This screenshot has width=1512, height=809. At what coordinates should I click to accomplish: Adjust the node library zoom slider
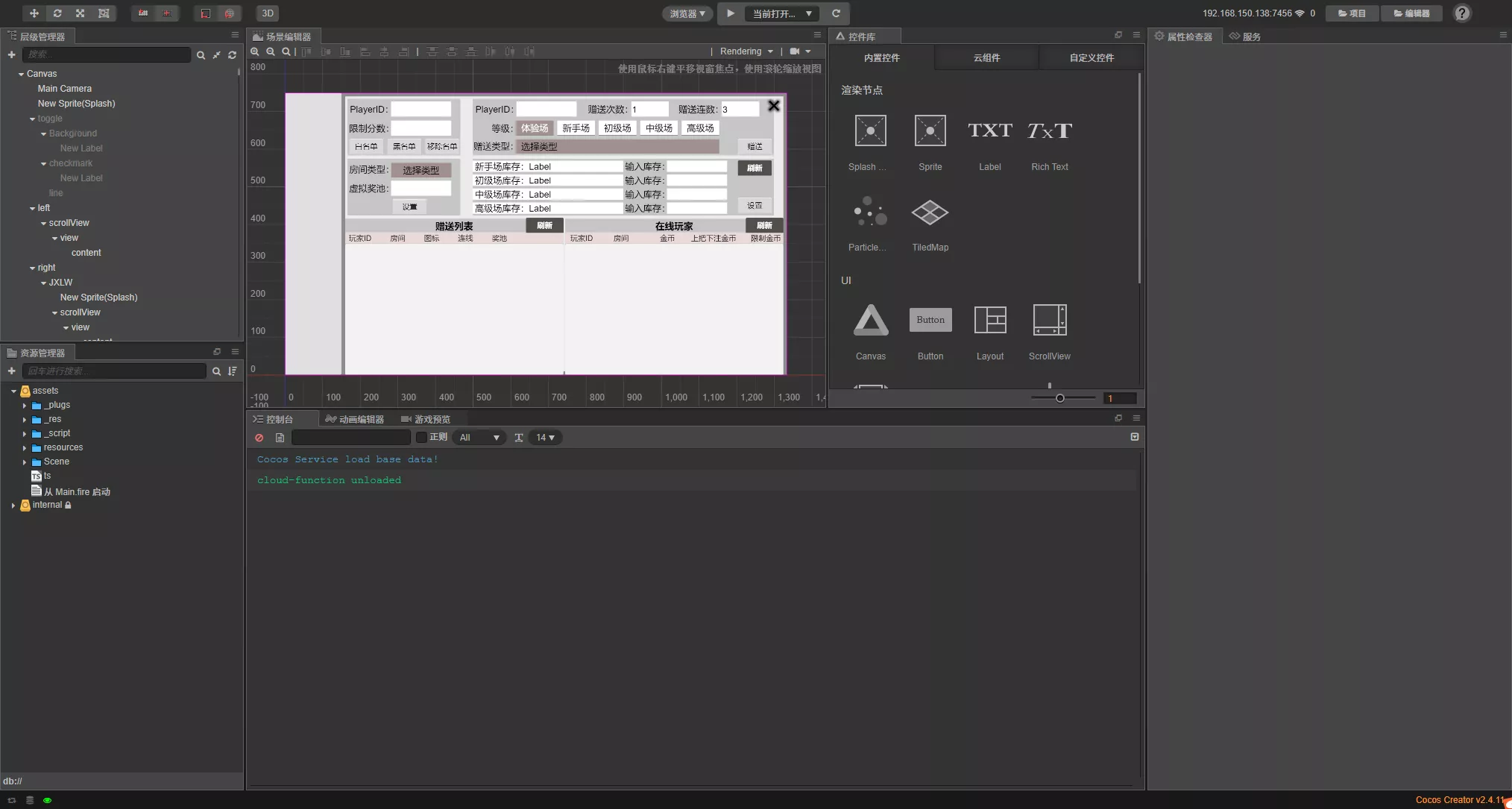1059,398
